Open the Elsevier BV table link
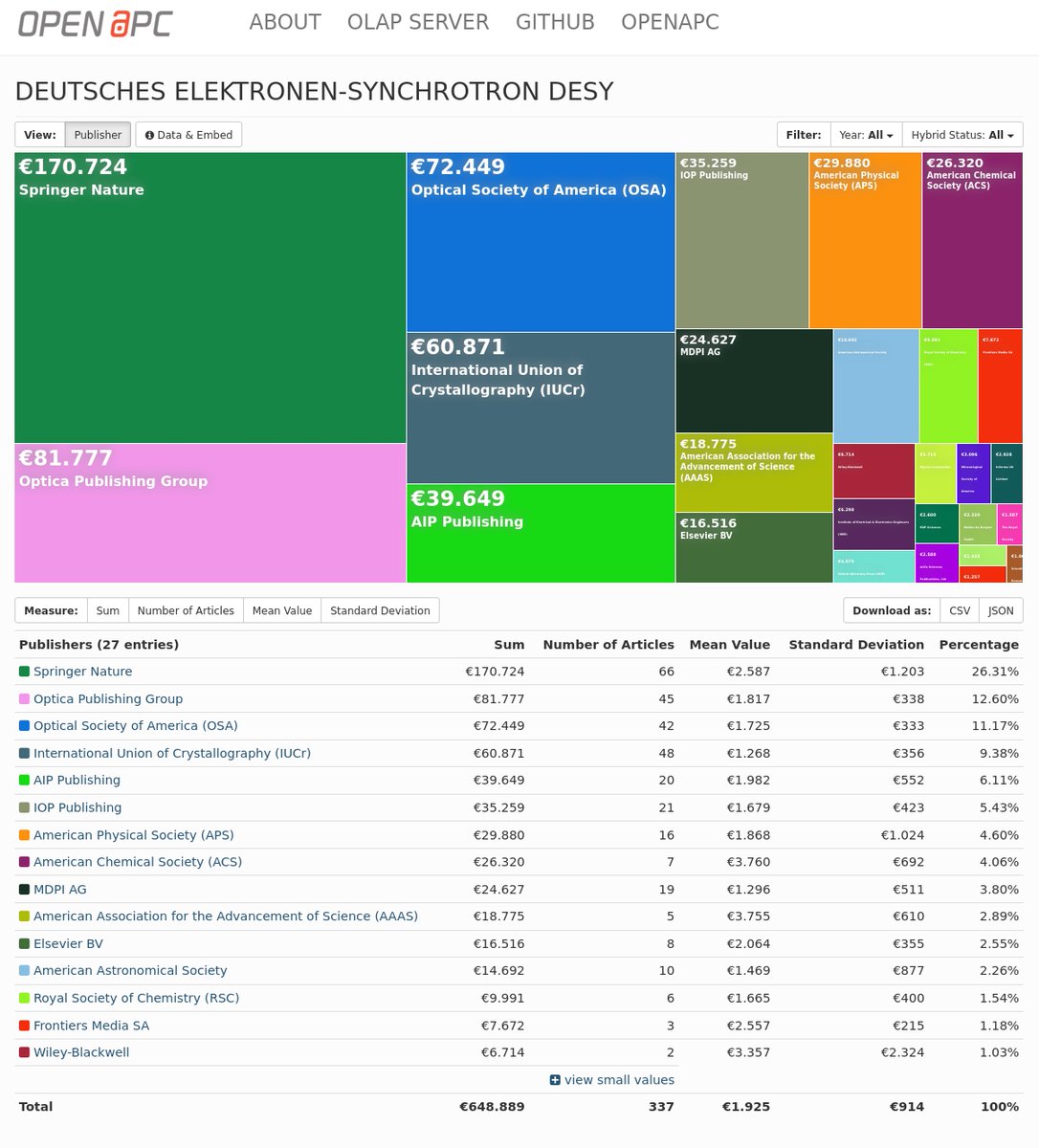The width and height of the screenshot is (1039, 1148). coord(68,944)
